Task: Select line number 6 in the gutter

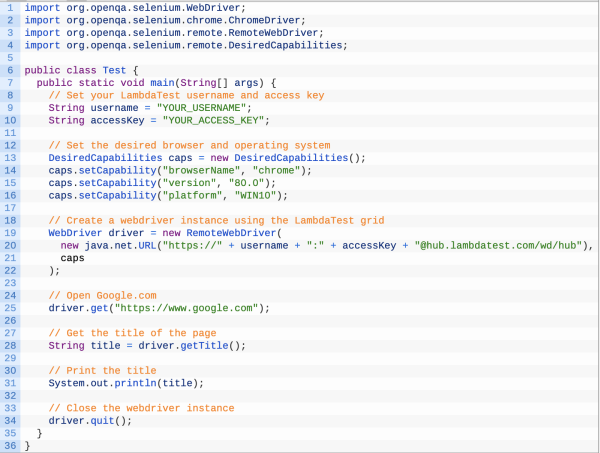Action: tap(9, 70)
